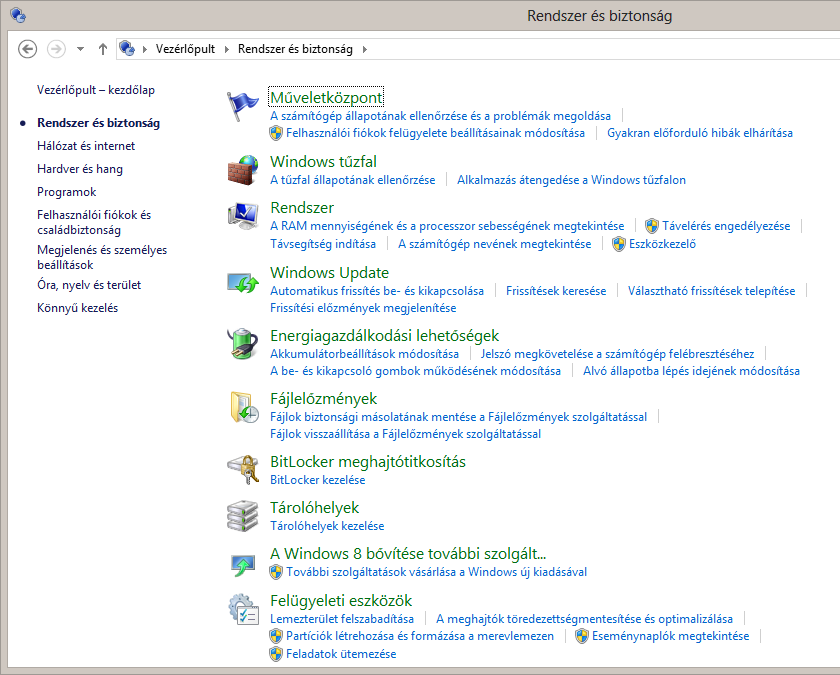Viewport: 840px width, 675px height.
Task: Open Óra, nyelv és terület category
Action: click(89, 284)
